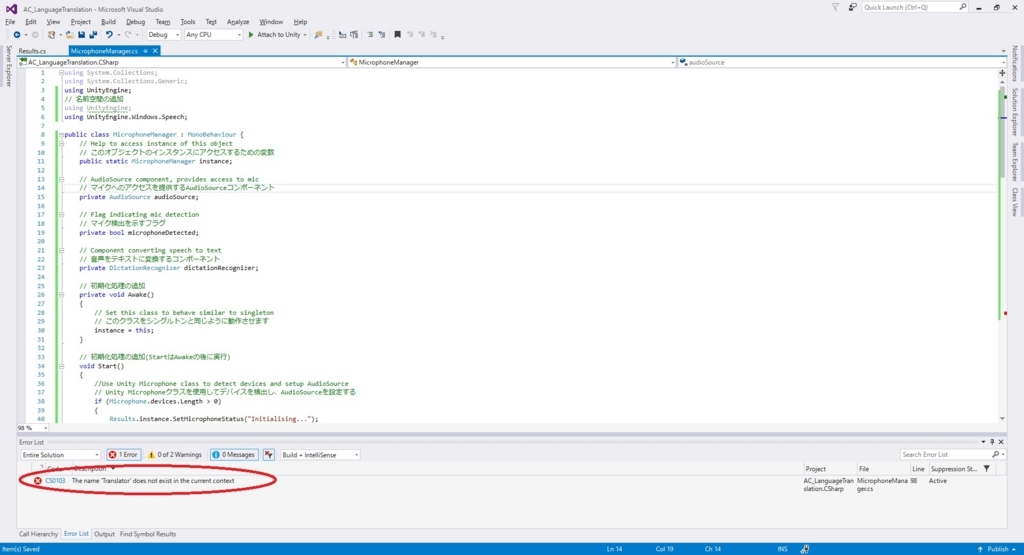Click the Find in Files toolbar icon
The image size is (1024, 555).
(318, 35)
